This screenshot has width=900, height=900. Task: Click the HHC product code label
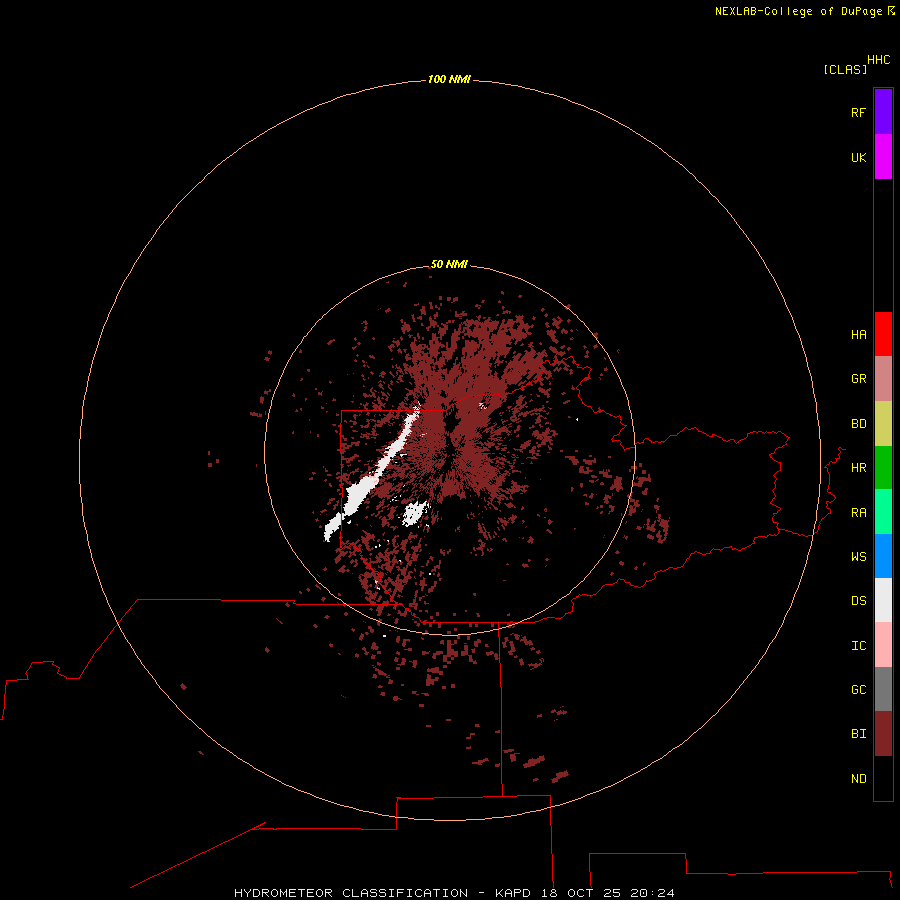click(x=878, y=60)
